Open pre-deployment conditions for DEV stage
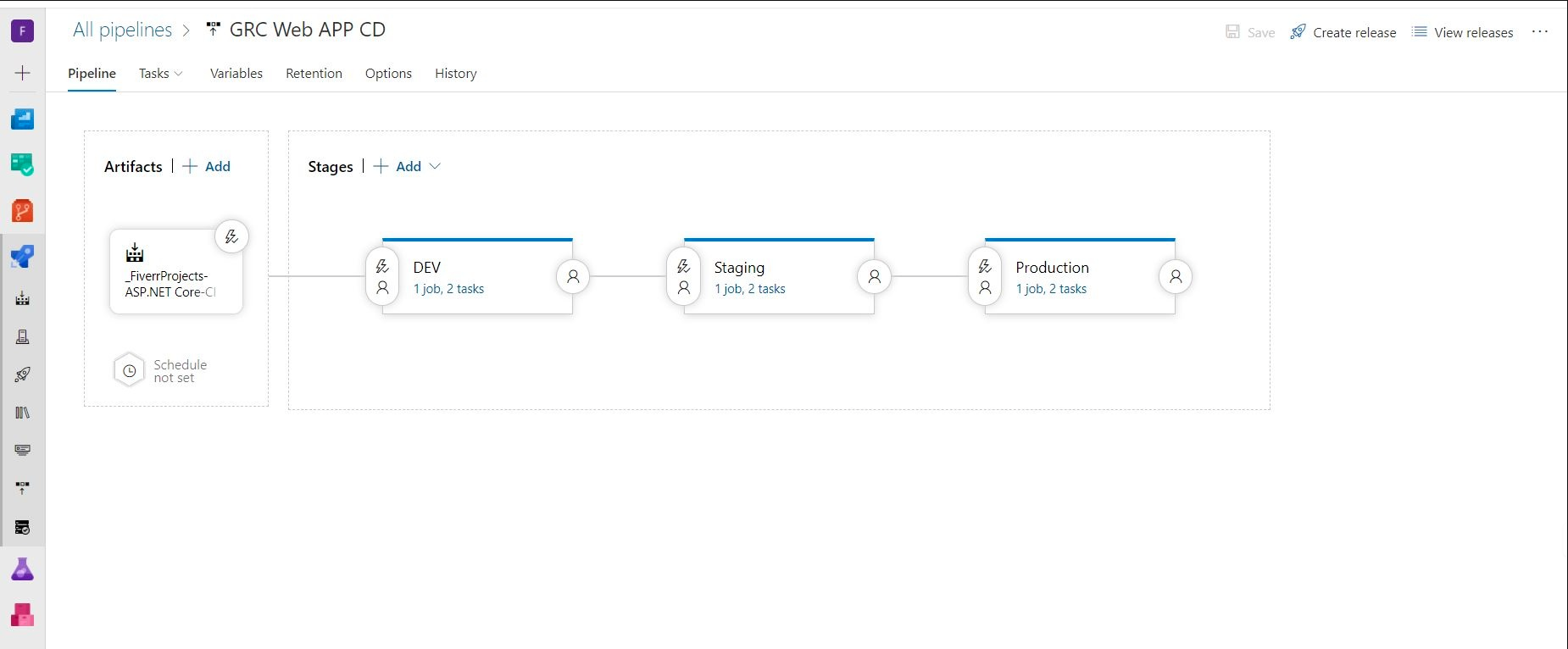The width and height of the screenshot is (1568, 649). (x=382, y=277)
